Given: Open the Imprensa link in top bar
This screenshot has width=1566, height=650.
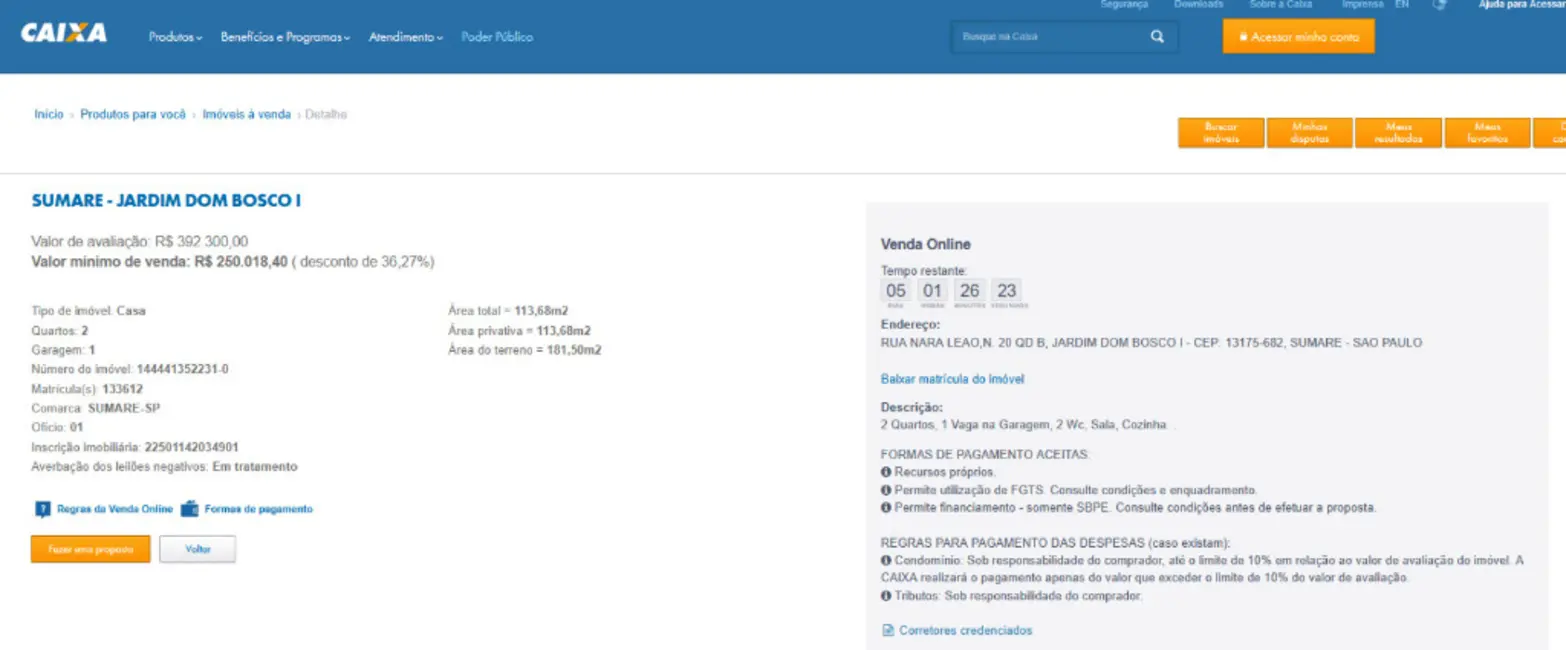Looking at the screenshot, I should click(x=1363, y=5).
